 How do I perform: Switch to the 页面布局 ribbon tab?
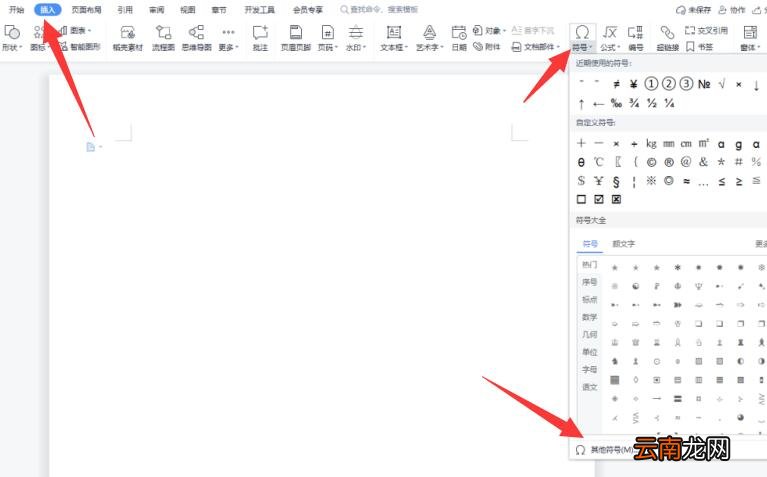pos(86,9)
